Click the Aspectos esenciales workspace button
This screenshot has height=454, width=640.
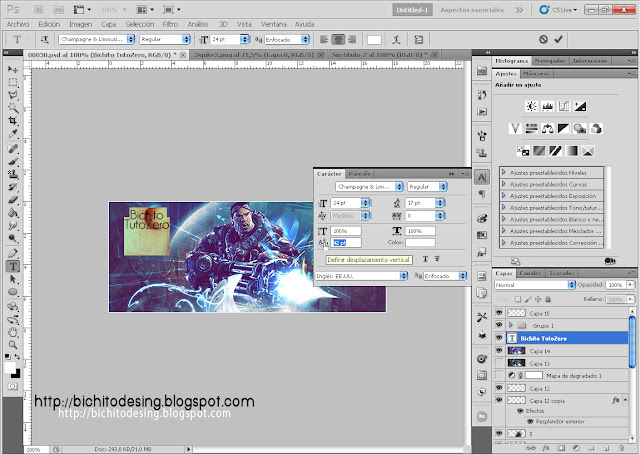[x=472, y=10]
